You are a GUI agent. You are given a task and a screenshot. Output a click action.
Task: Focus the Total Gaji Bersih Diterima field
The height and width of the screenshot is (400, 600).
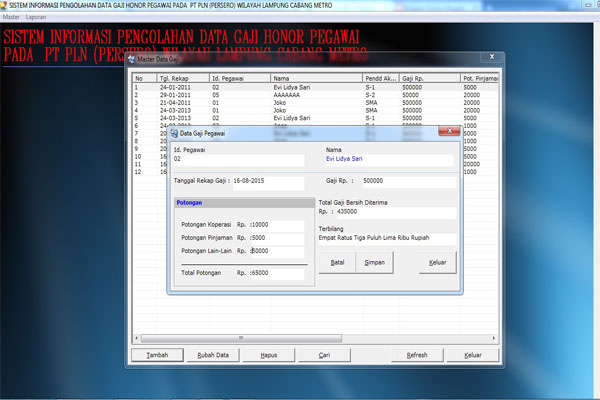[x=396, y=212]
